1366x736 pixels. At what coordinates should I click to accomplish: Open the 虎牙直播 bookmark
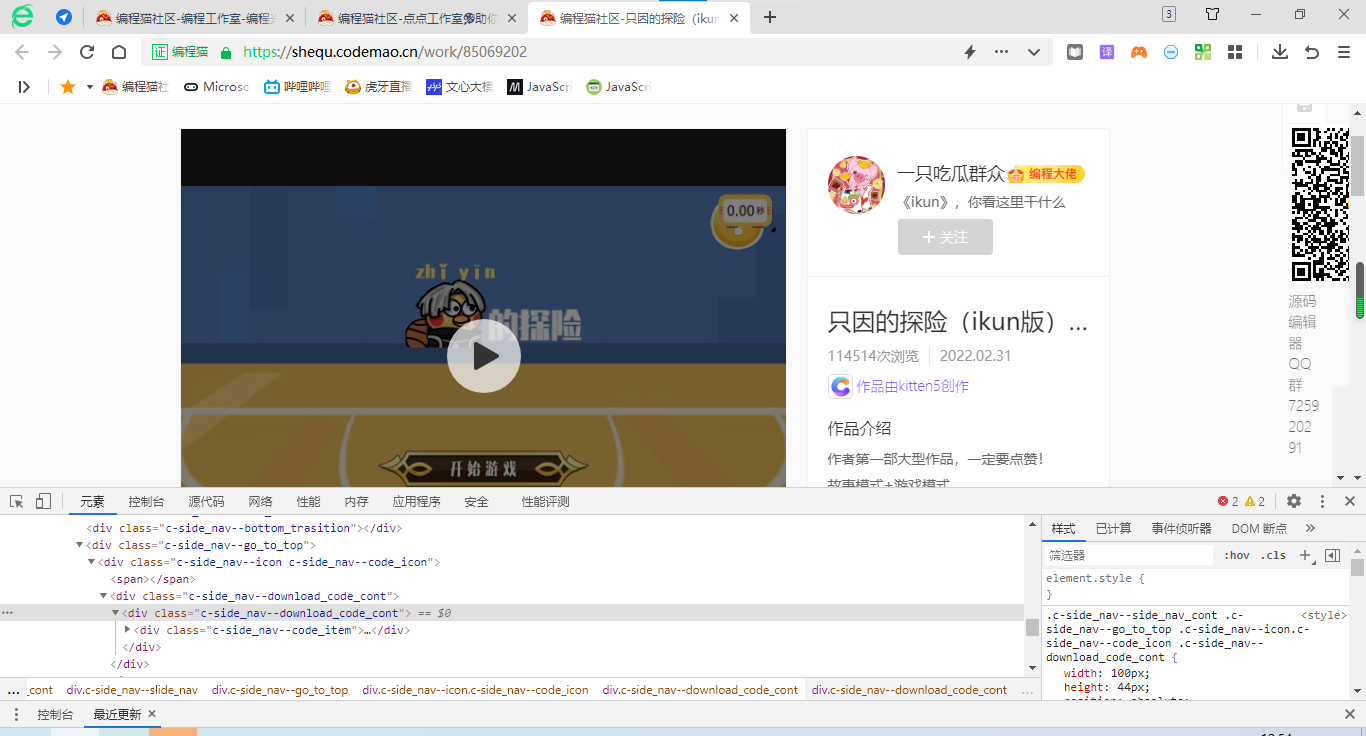(x=378, y=87)
